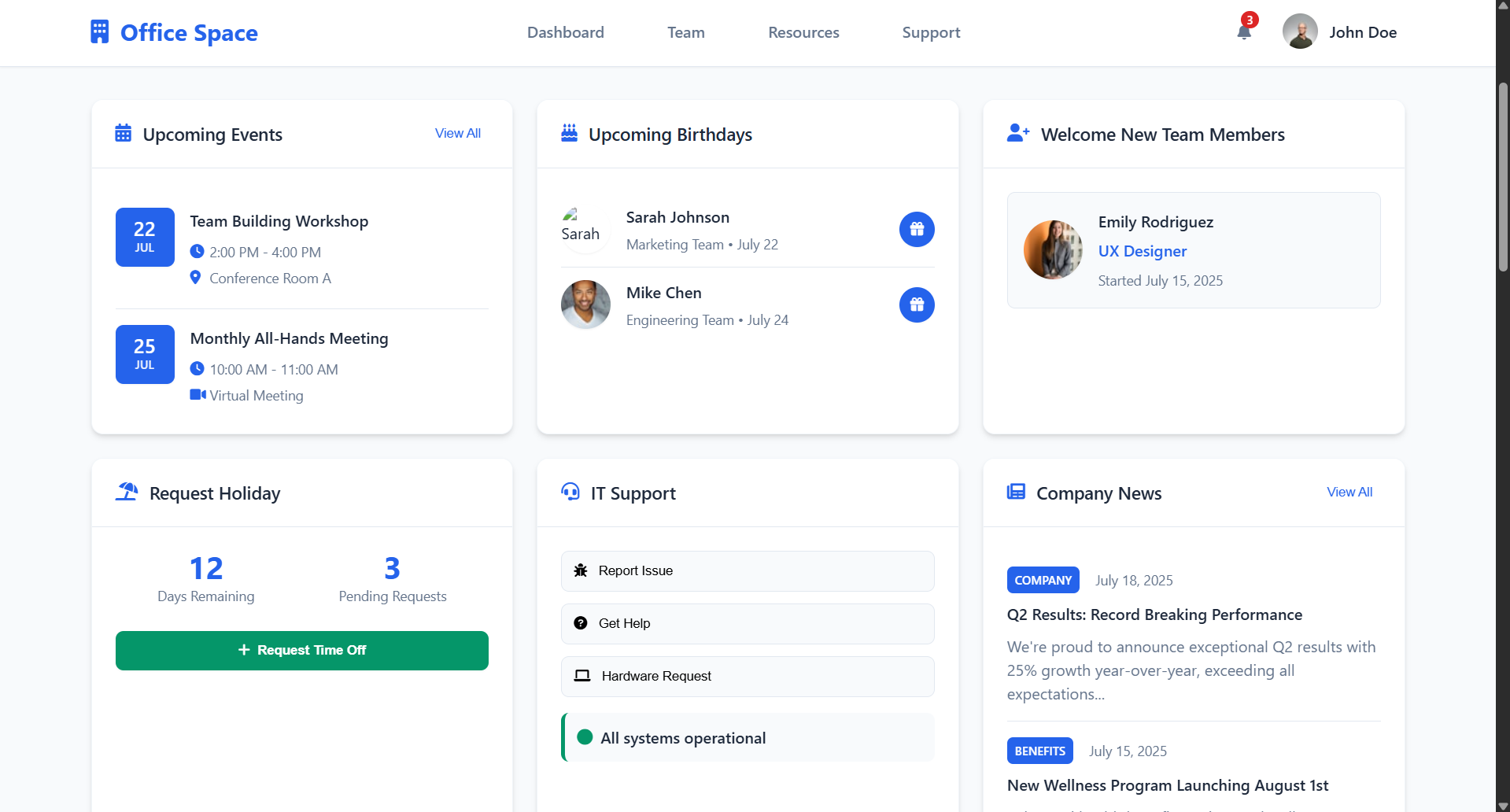Click the Request Time Off button
This screenshot has height=812, width=1510.
[x=302, y=651]
